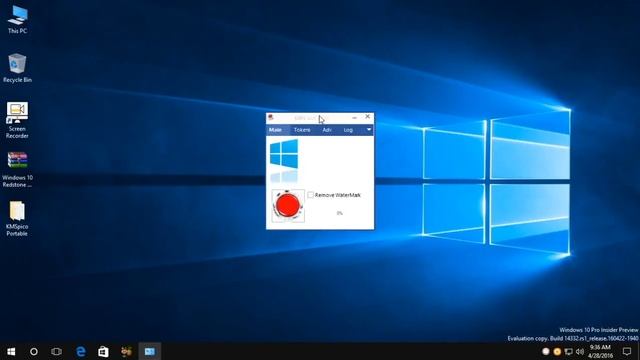Switch to the Log tab
Image resolution: width=640 pixels, height=360 pixels.
[x=348, y=130]
